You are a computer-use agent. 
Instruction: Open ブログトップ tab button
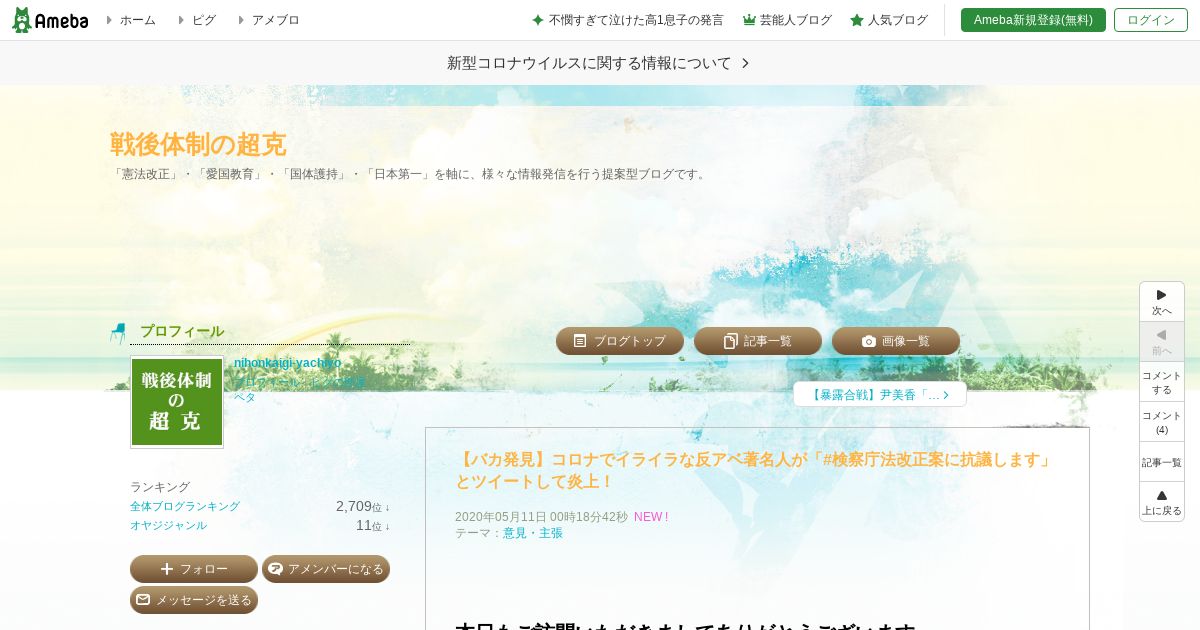[620, 341]
